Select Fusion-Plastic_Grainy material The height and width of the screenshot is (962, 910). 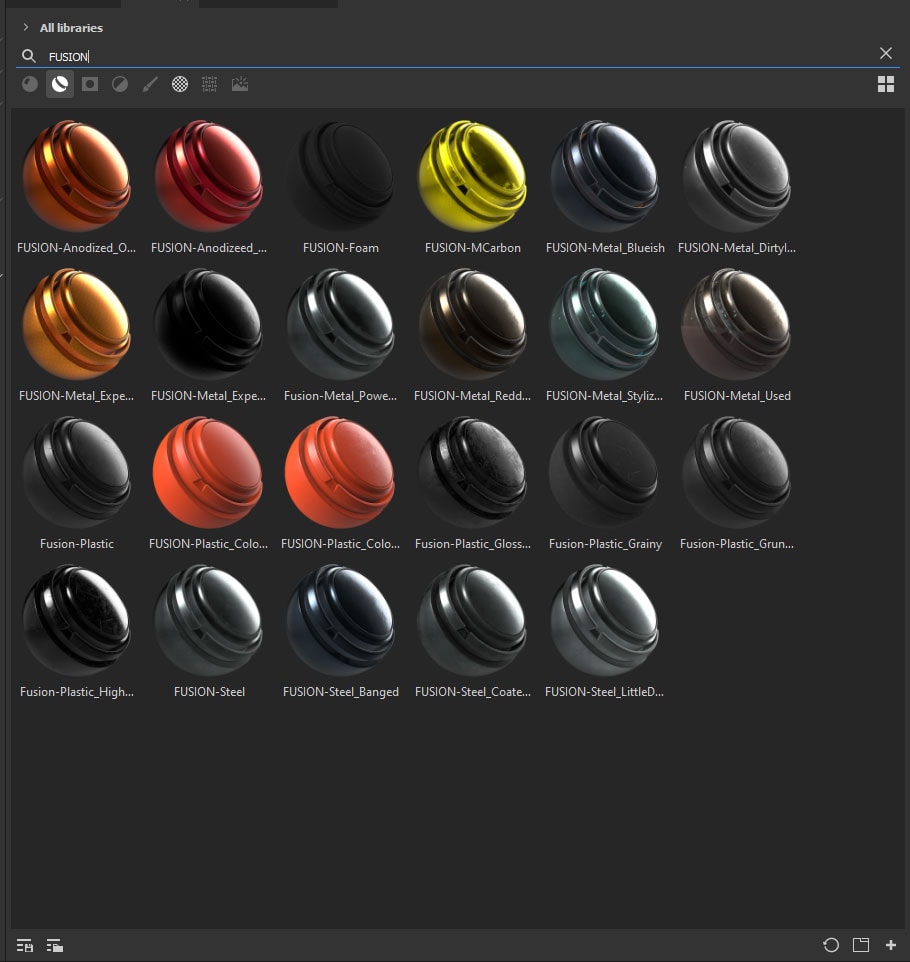(x=605, y=483)
